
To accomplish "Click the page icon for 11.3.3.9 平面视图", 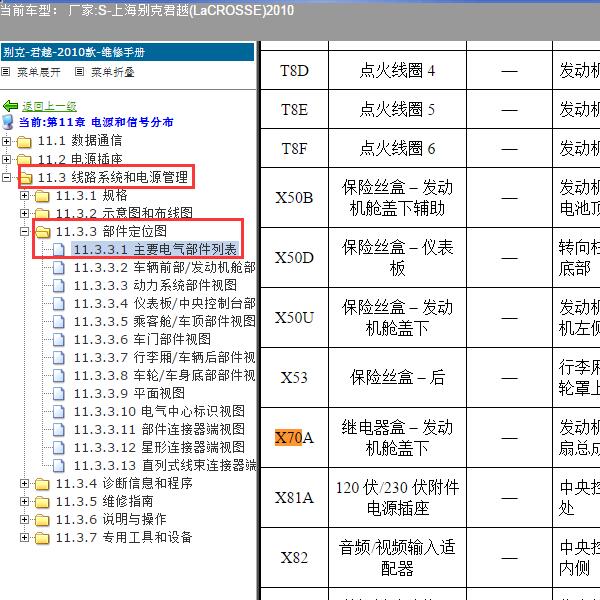I will tap(59, 393).
